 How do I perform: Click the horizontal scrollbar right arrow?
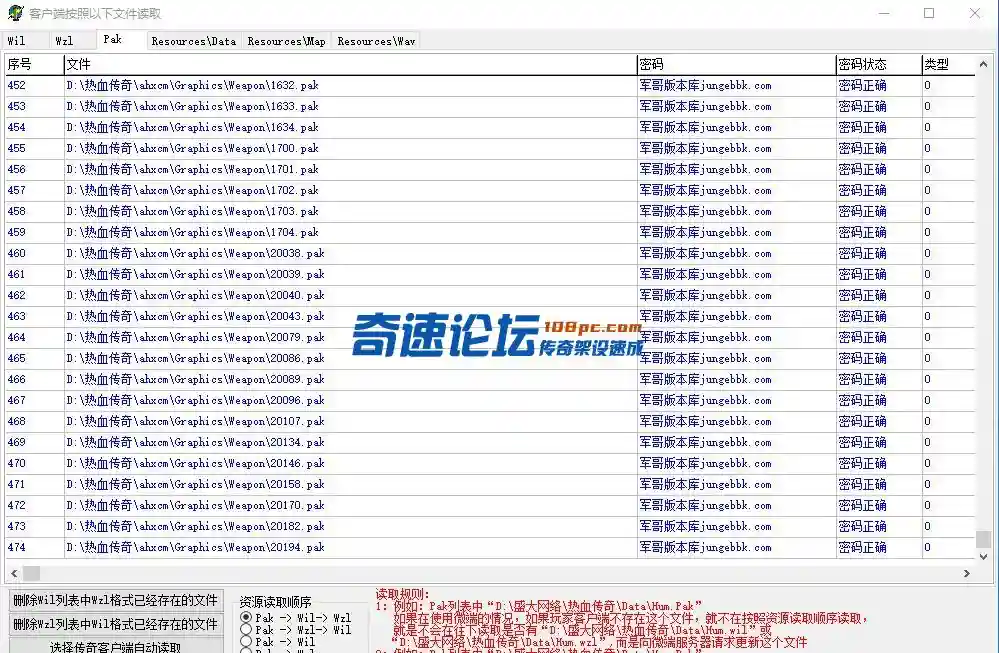click(967, 573)
